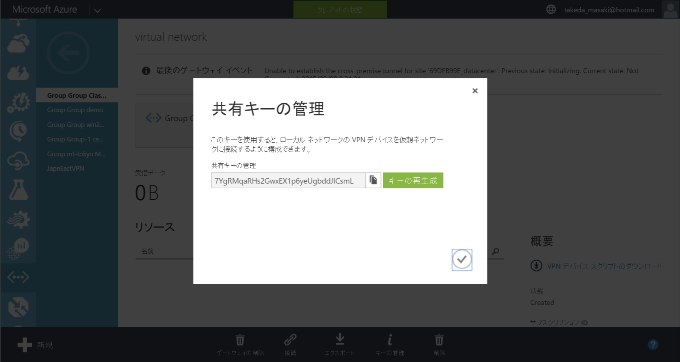Open the help question mark icon
680x362 pixels.
pyautogui.click(x=653, y=345)
